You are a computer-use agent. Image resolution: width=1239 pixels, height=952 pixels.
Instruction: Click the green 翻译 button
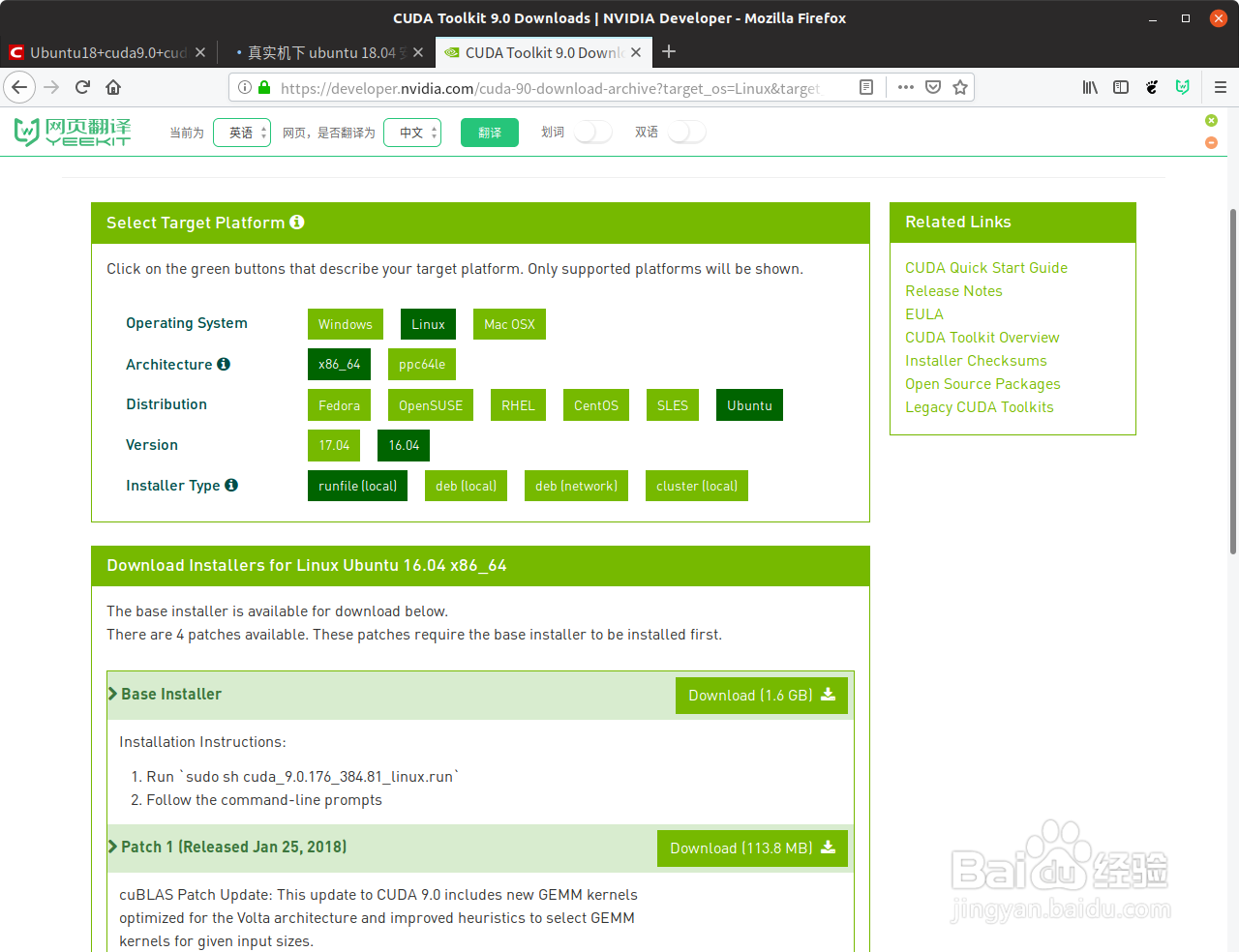[x=490, y=133]
